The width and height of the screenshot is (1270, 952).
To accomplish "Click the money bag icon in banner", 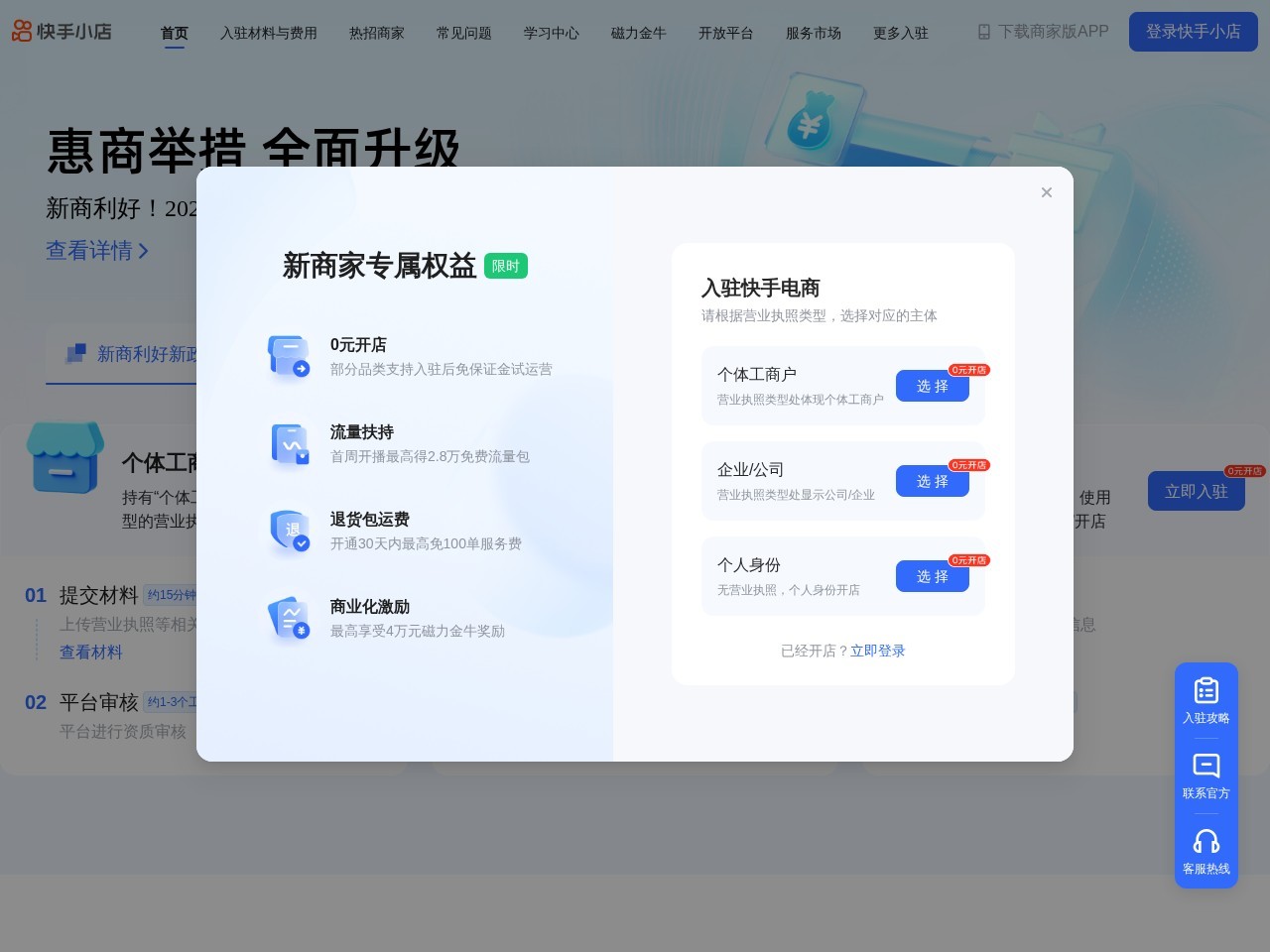I will click(811, 121).
